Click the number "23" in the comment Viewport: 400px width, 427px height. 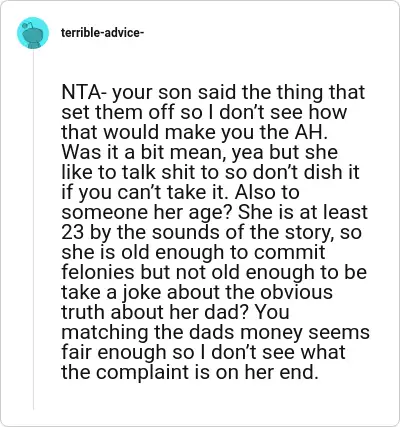tap(73, 232)
